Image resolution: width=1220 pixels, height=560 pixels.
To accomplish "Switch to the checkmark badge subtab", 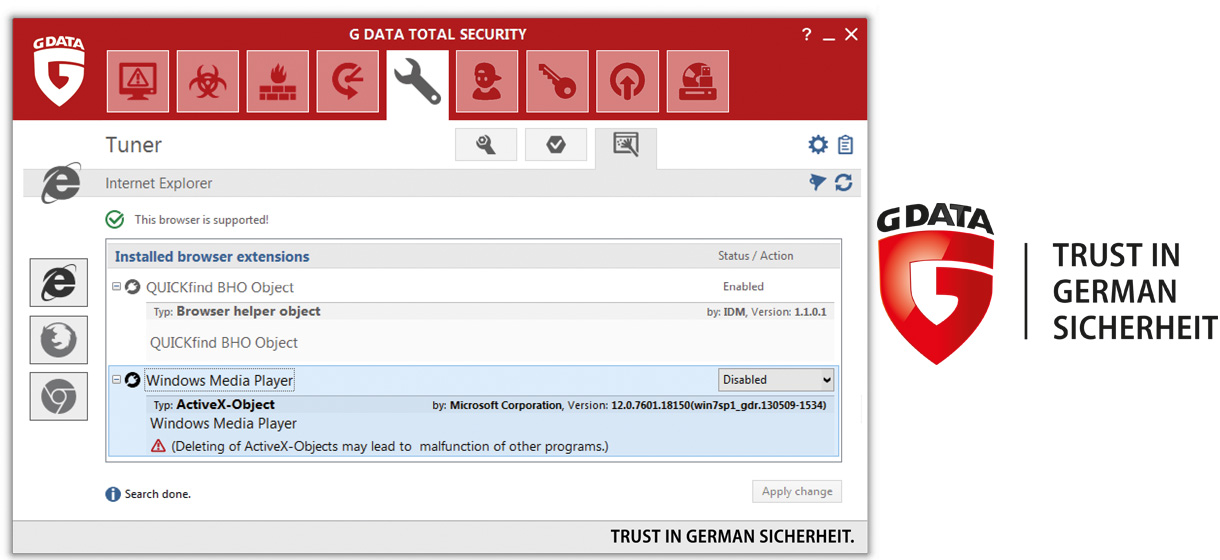I will point(556,145).
